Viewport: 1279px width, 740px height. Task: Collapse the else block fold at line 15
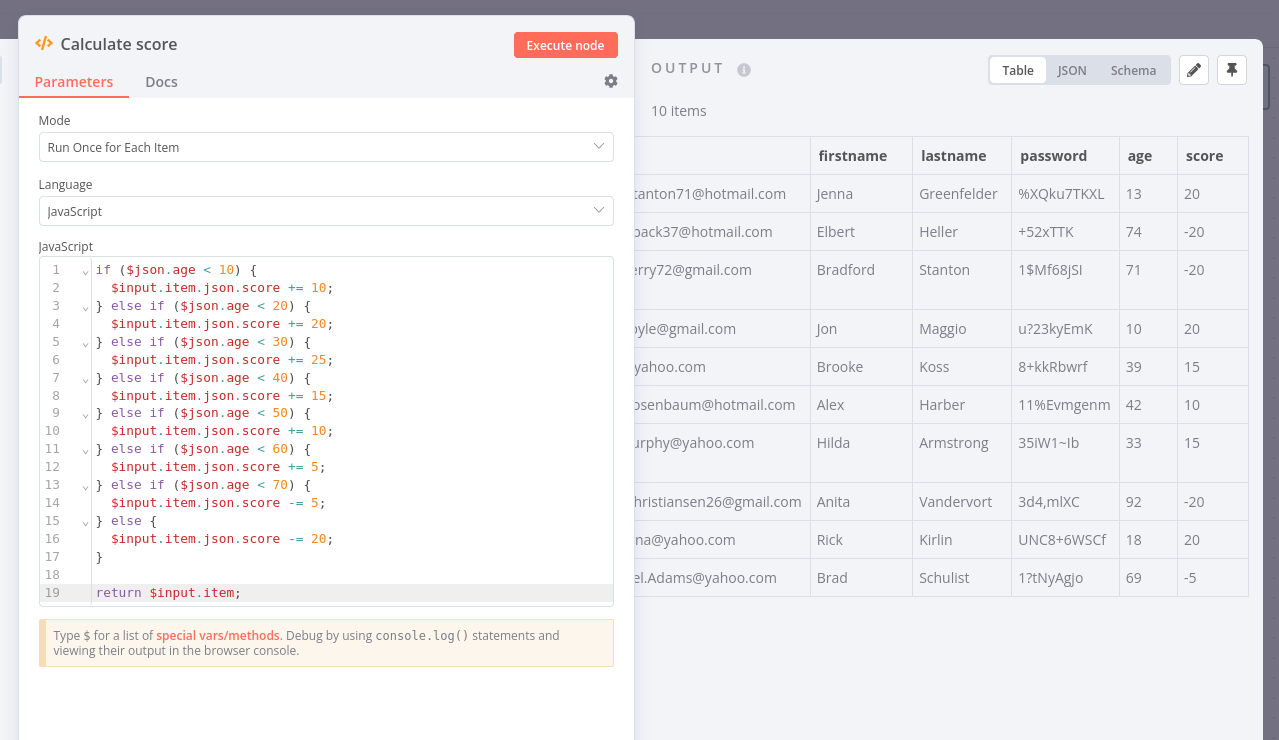pos(85,522)
